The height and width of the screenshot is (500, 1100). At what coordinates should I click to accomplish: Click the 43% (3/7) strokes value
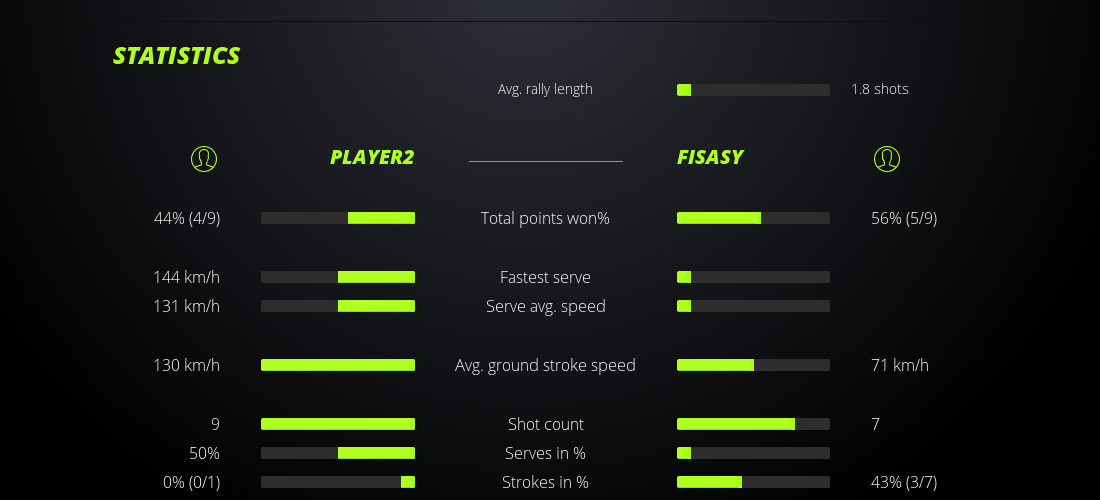point(904,482)
